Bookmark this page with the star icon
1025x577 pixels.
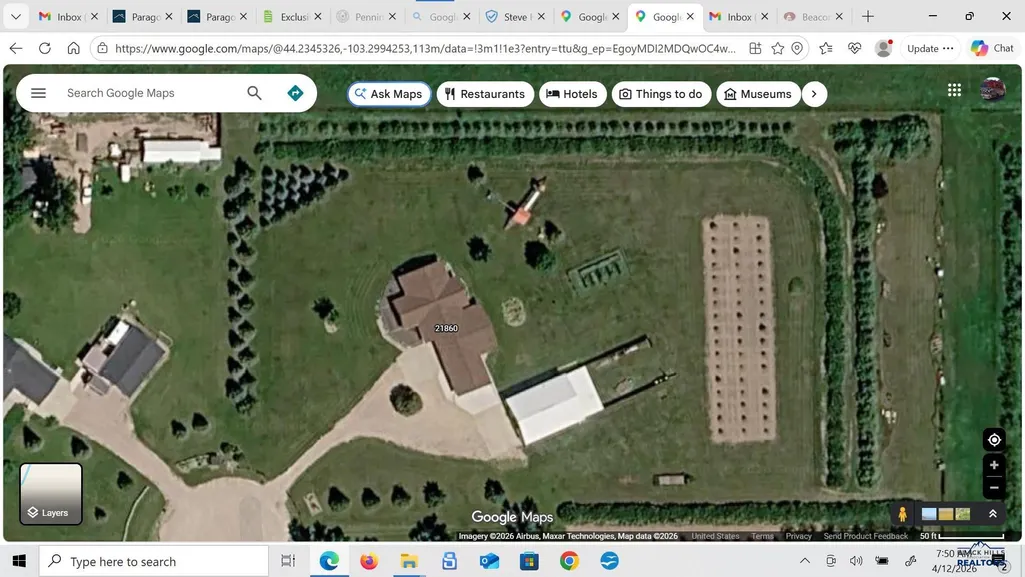coord(777,48)
